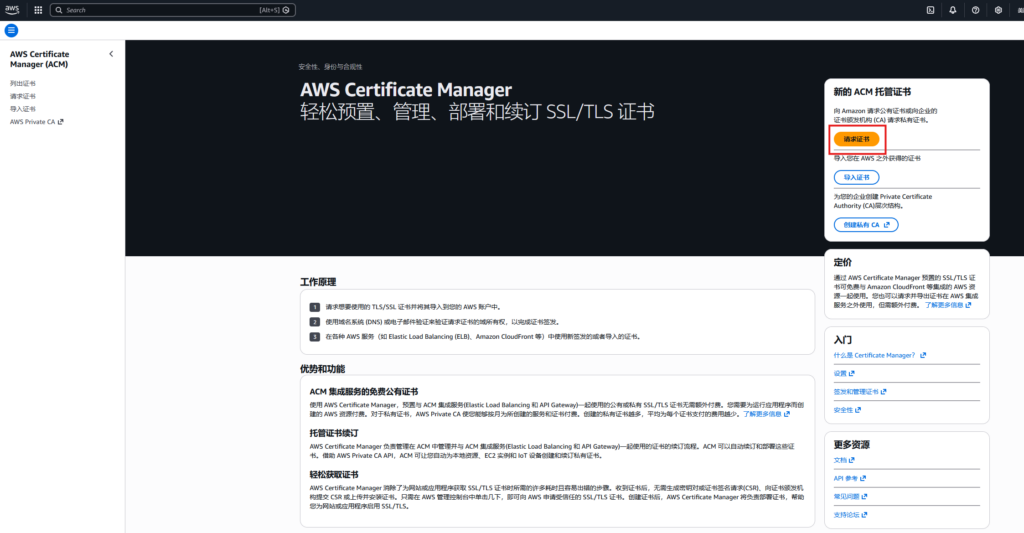This screenshot has width=1024, height=533.
Task: Select 列出证书 in the sidebar
Action: coord(23,83)
